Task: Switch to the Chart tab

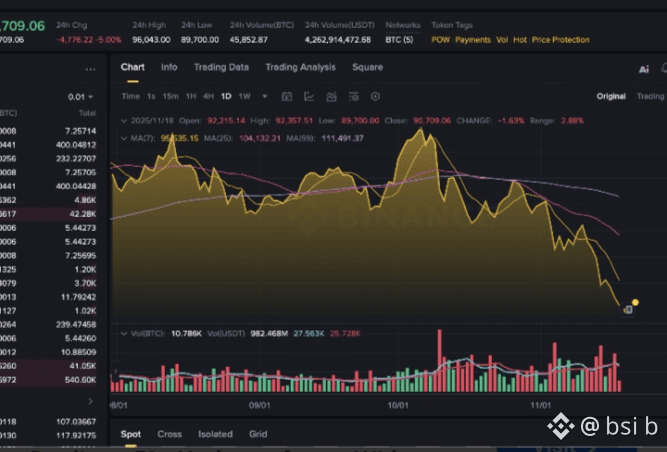Action: [x=132, y=67]
